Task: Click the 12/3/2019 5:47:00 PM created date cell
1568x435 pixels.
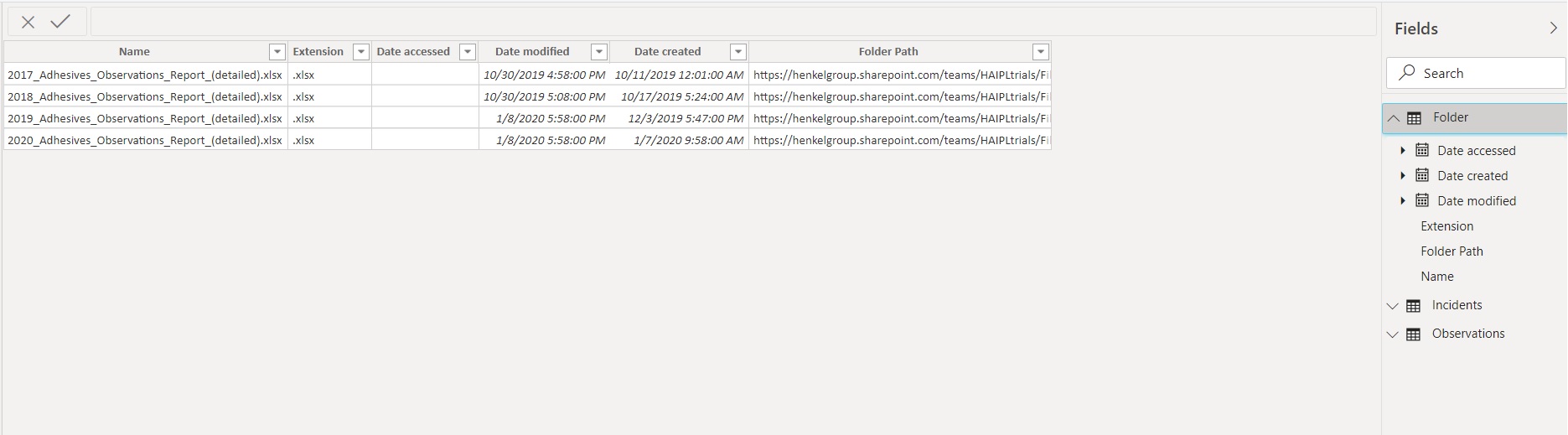Action: [x=679, y=118]
